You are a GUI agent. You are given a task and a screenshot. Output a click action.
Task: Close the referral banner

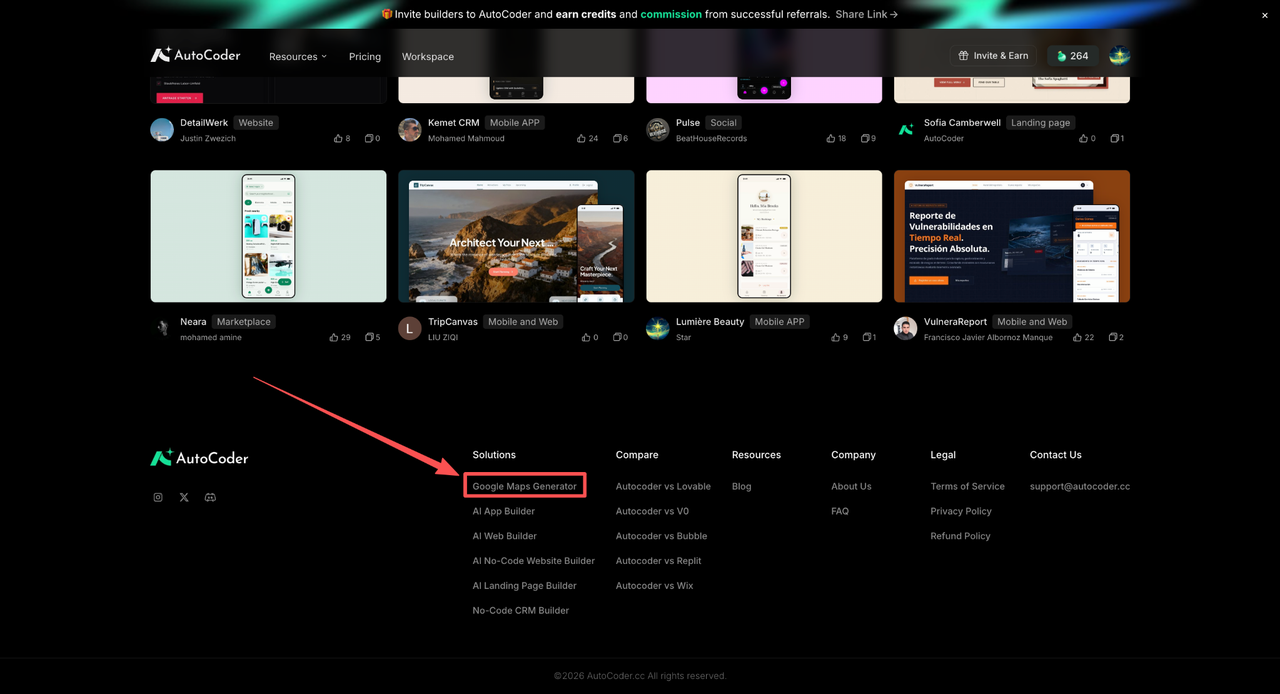point(1265,15)
